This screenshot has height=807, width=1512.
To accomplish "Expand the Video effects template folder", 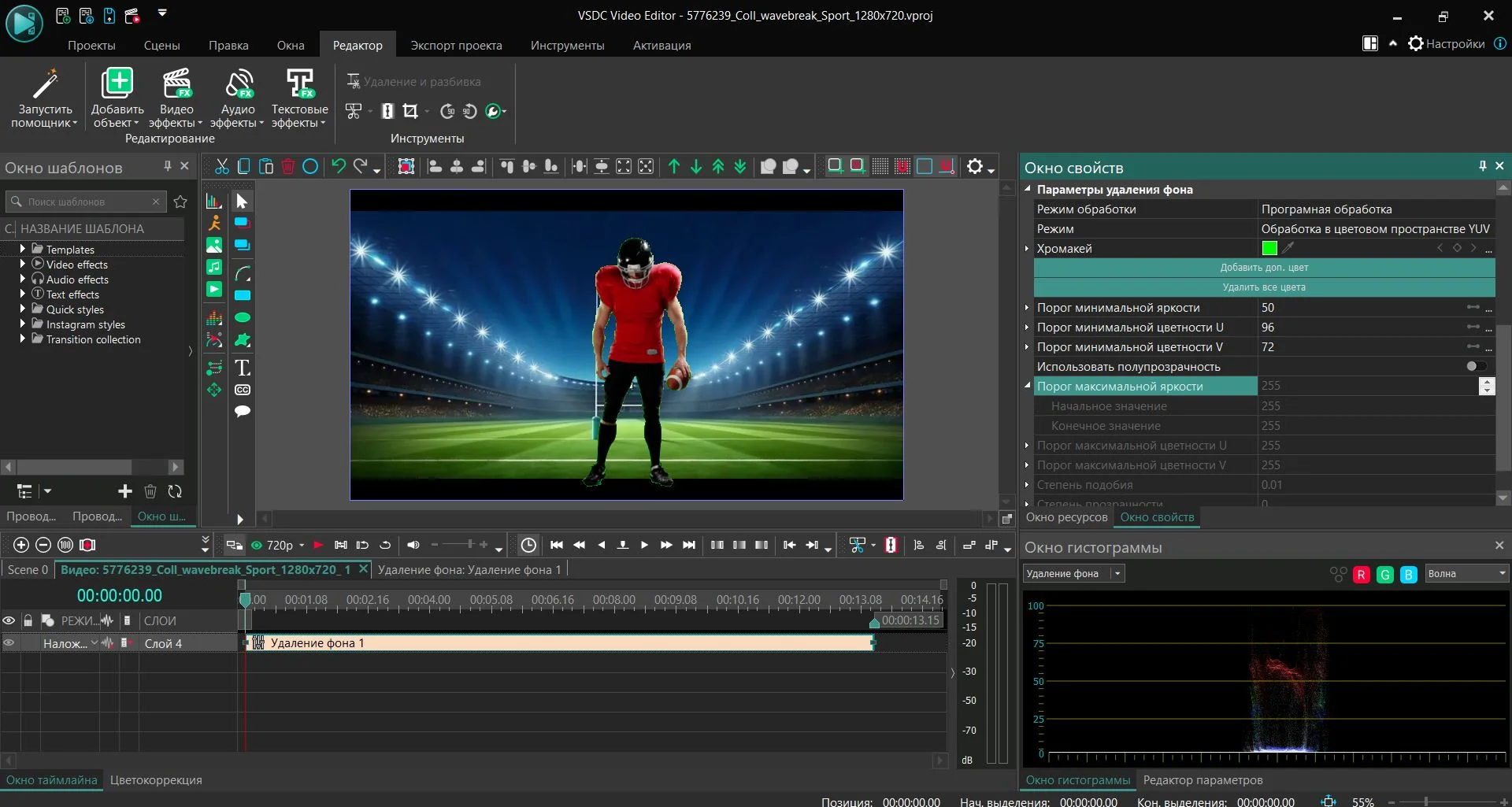I will (x=22, y=265).
